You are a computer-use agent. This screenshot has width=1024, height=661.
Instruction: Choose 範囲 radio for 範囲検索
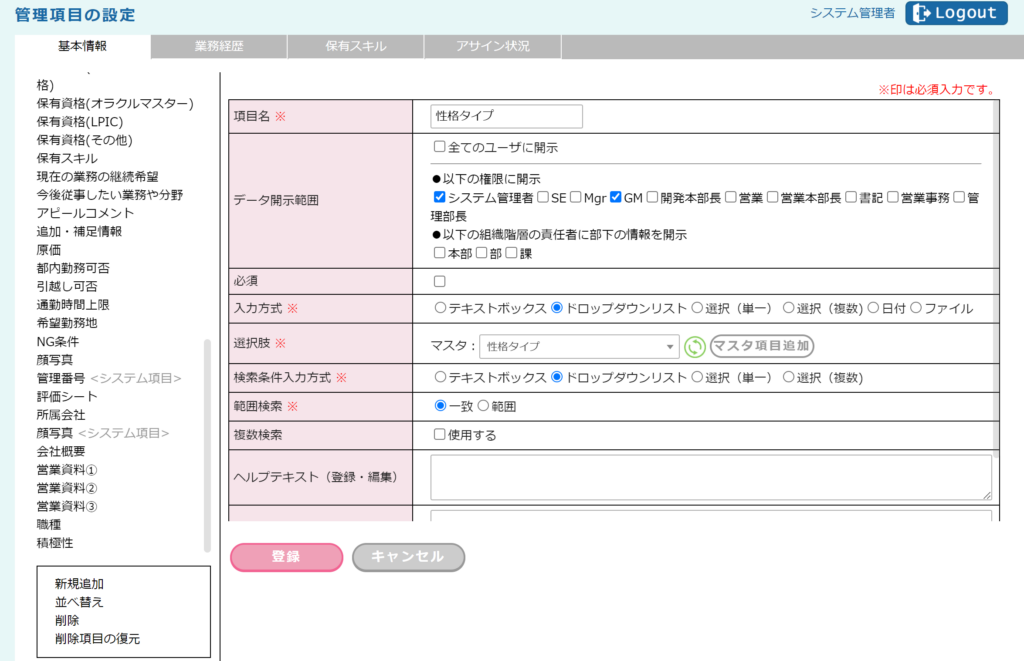click(x=484, y=406)
